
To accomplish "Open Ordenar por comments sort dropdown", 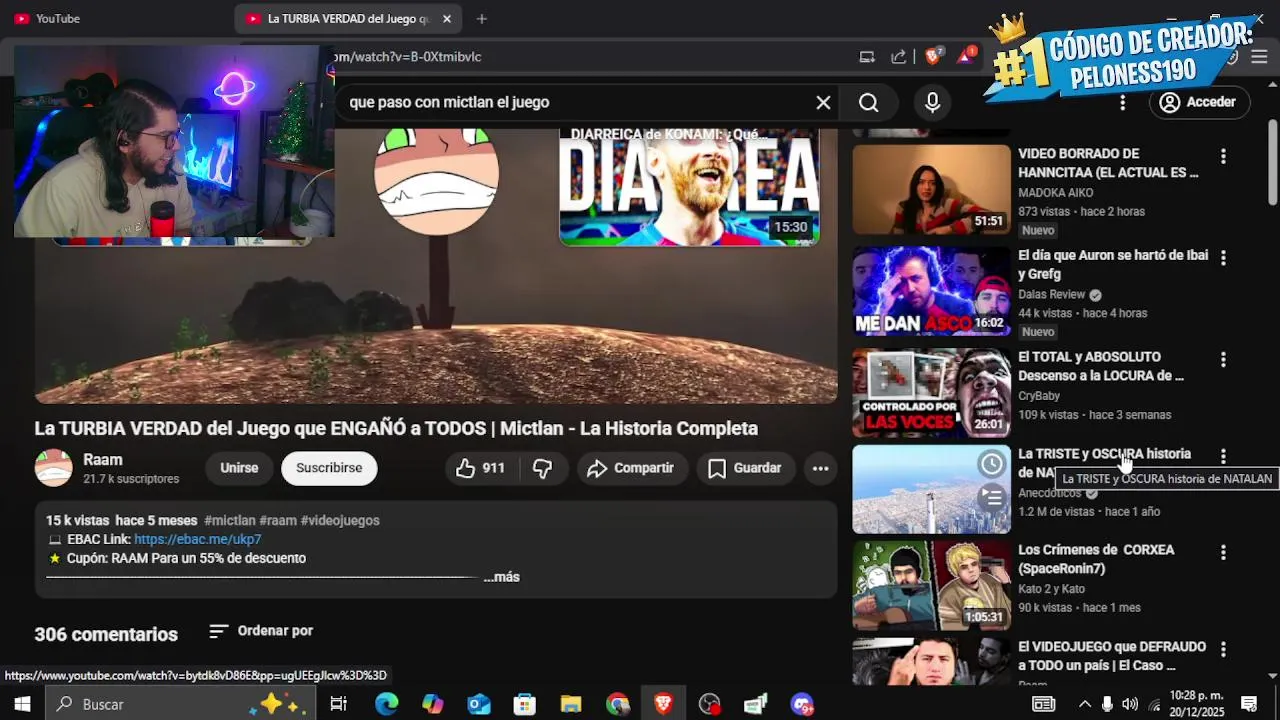I will click(x=261, y=631).
